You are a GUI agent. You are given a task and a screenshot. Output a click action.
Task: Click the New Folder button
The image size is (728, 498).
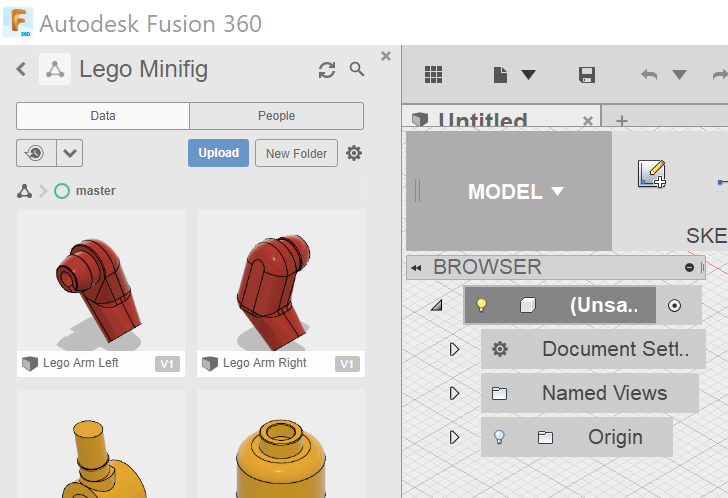(296, 153)
